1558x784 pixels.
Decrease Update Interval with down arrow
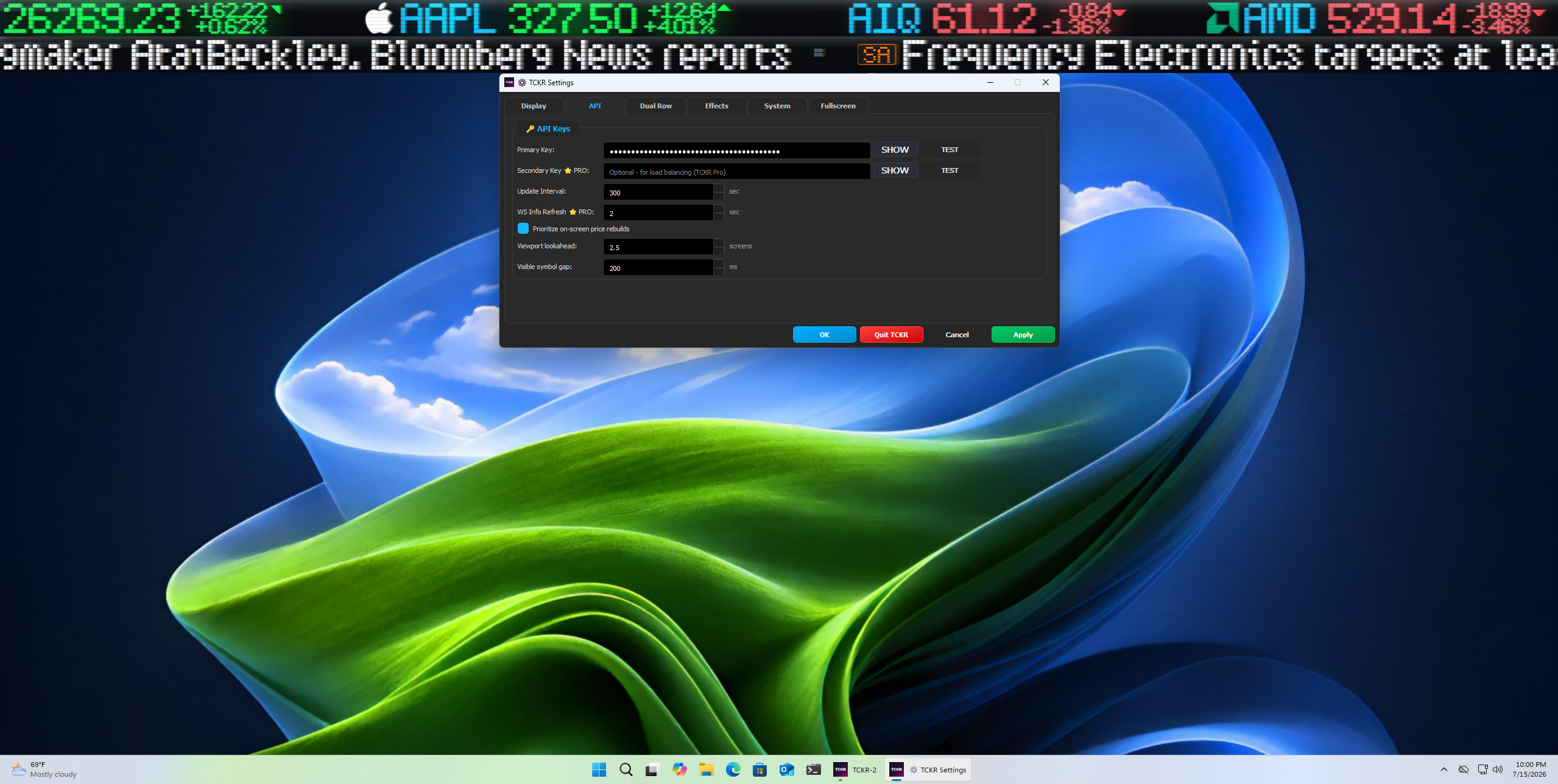(x=719, y=196)
